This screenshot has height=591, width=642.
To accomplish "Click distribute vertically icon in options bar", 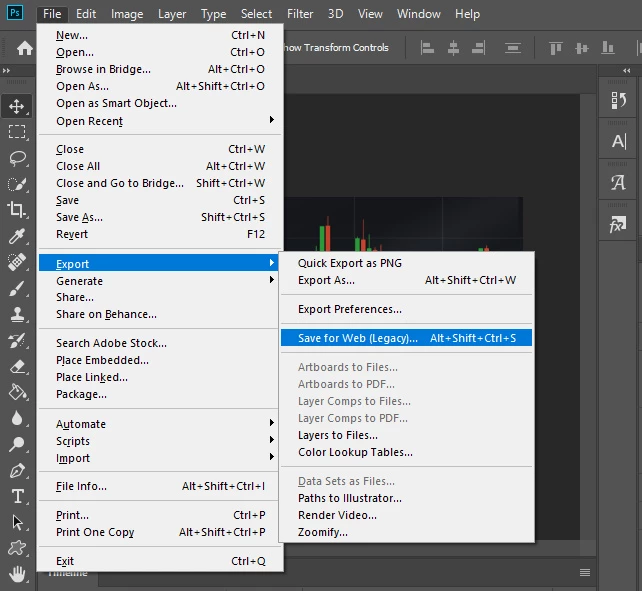I will (x=513, y=48).
